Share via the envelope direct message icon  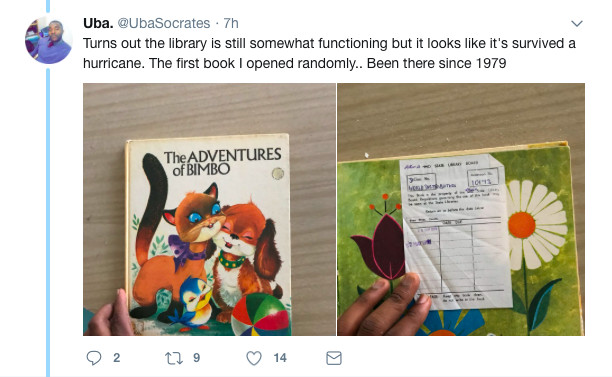pos(334,358)
